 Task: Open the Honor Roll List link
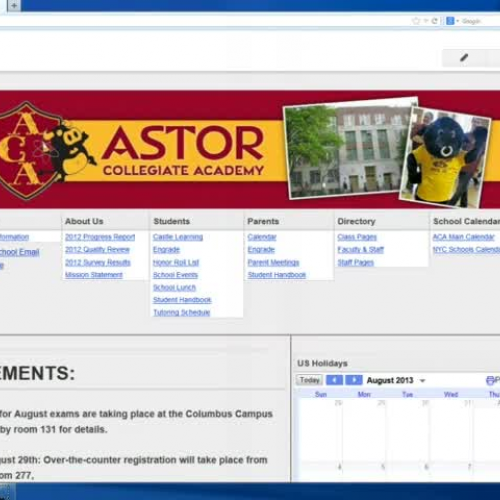[x=176, y=262]
